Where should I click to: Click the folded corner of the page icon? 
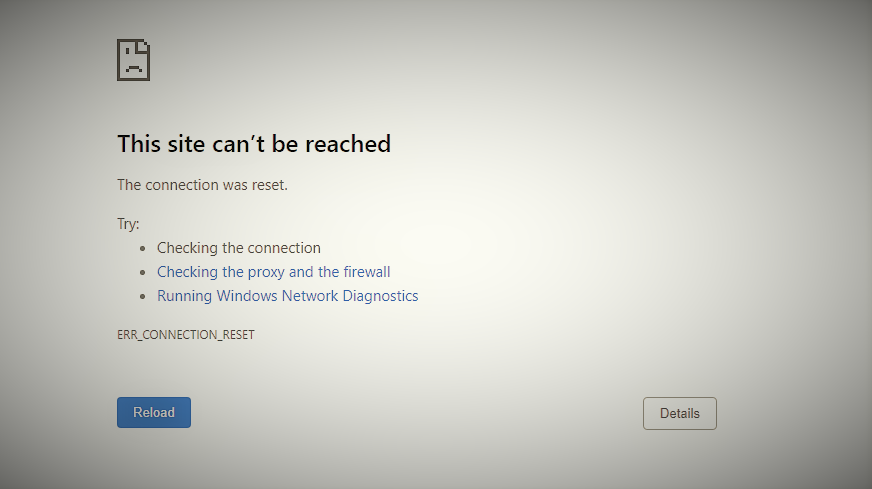(143, 46)
